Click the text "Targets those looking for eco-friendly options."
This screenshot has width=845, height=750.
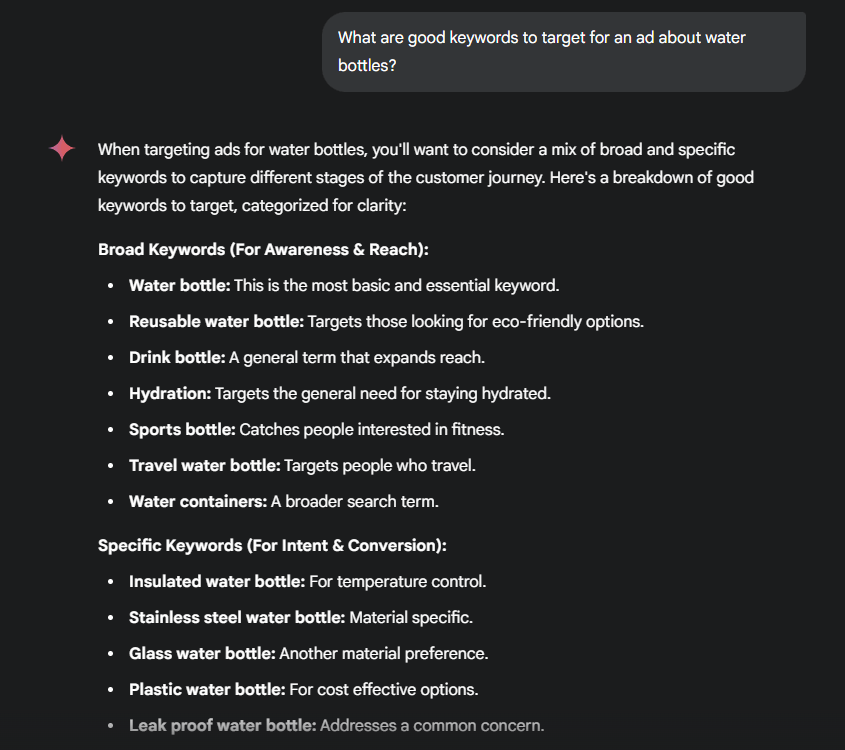pos(475,321)
